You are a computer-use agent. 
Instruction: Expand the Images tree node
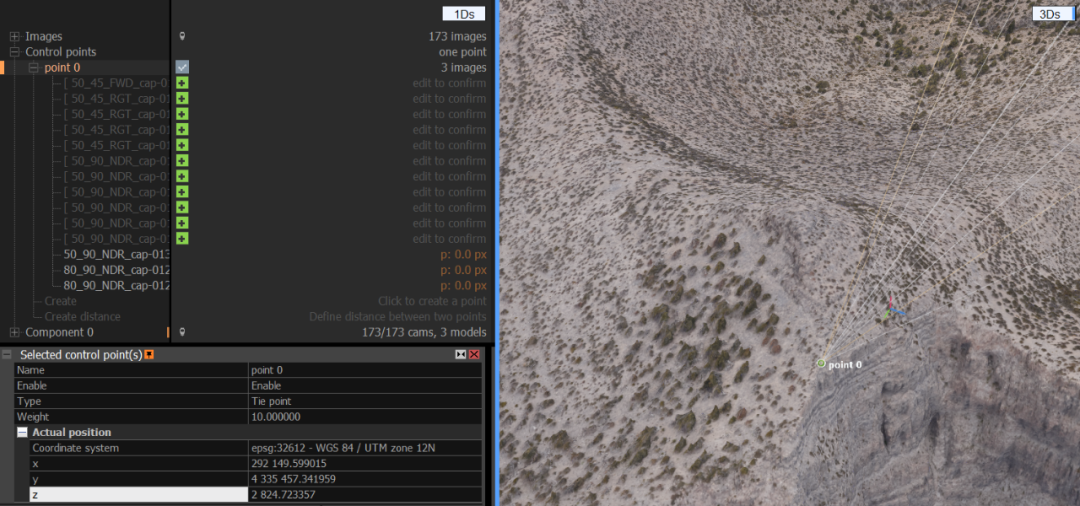14,36
